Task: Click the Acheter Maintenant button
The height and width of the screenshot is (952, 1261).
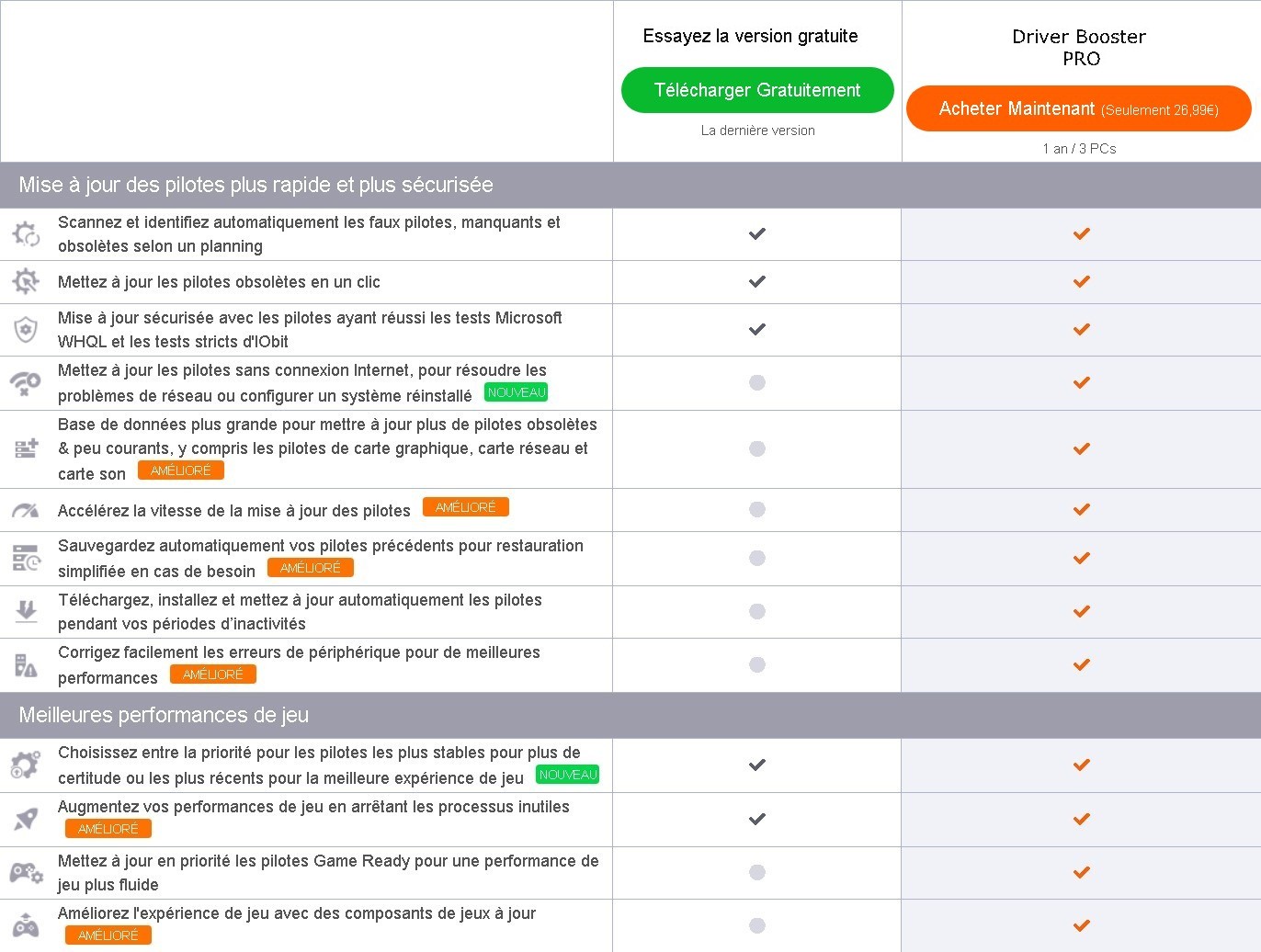Action: pos(1078,108)
